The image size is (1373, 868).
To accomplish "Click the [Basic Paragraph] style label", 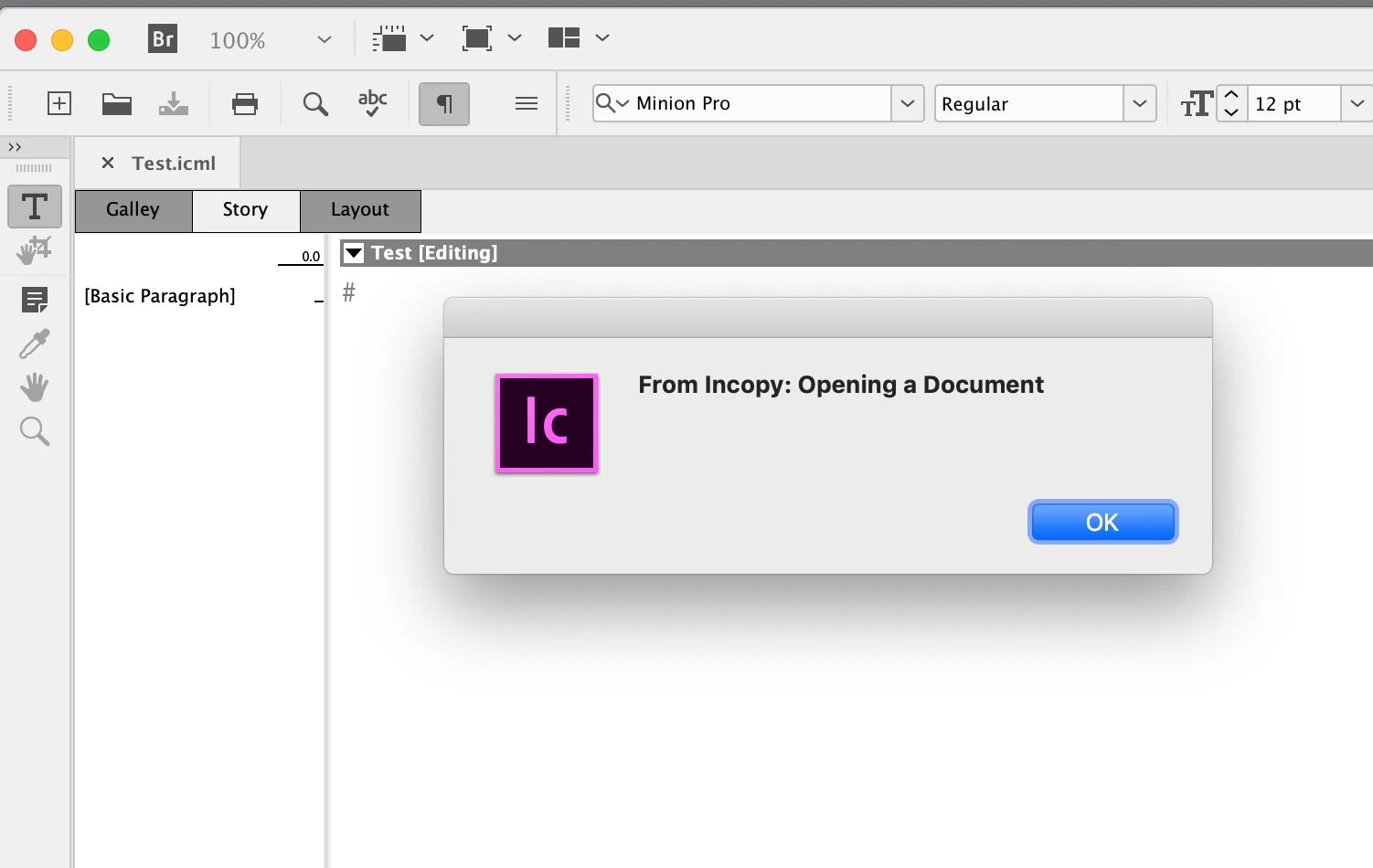I will [x=160, y=296].
